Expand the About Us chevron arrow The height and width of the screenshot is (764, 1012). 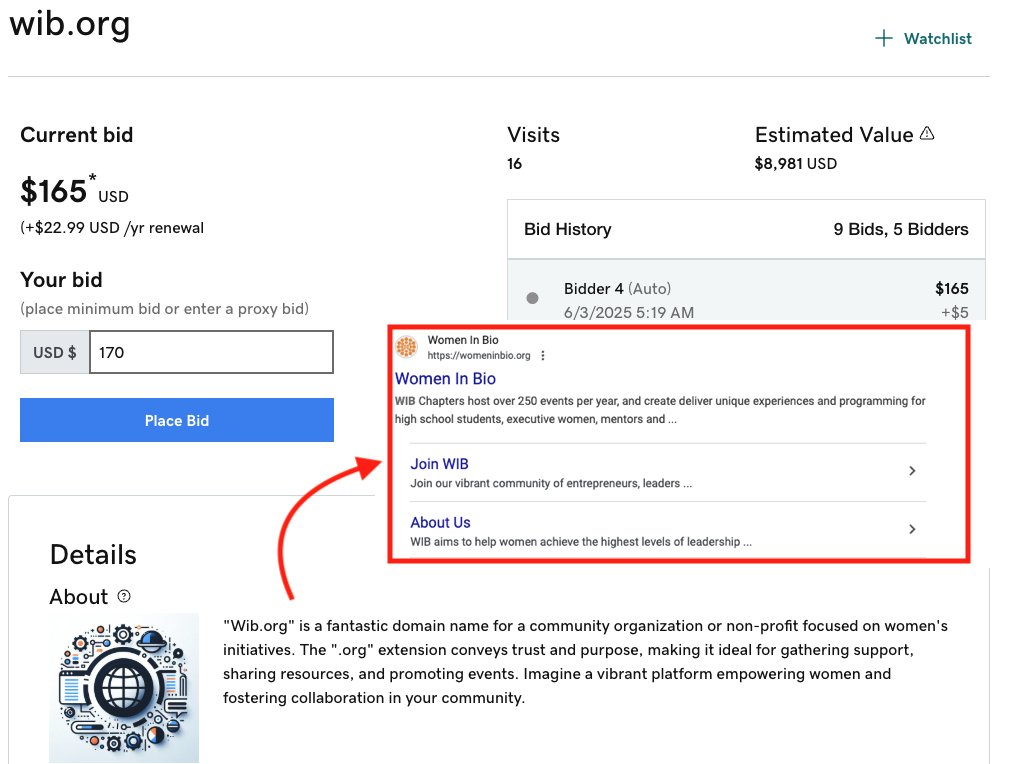tap(912, 529)
